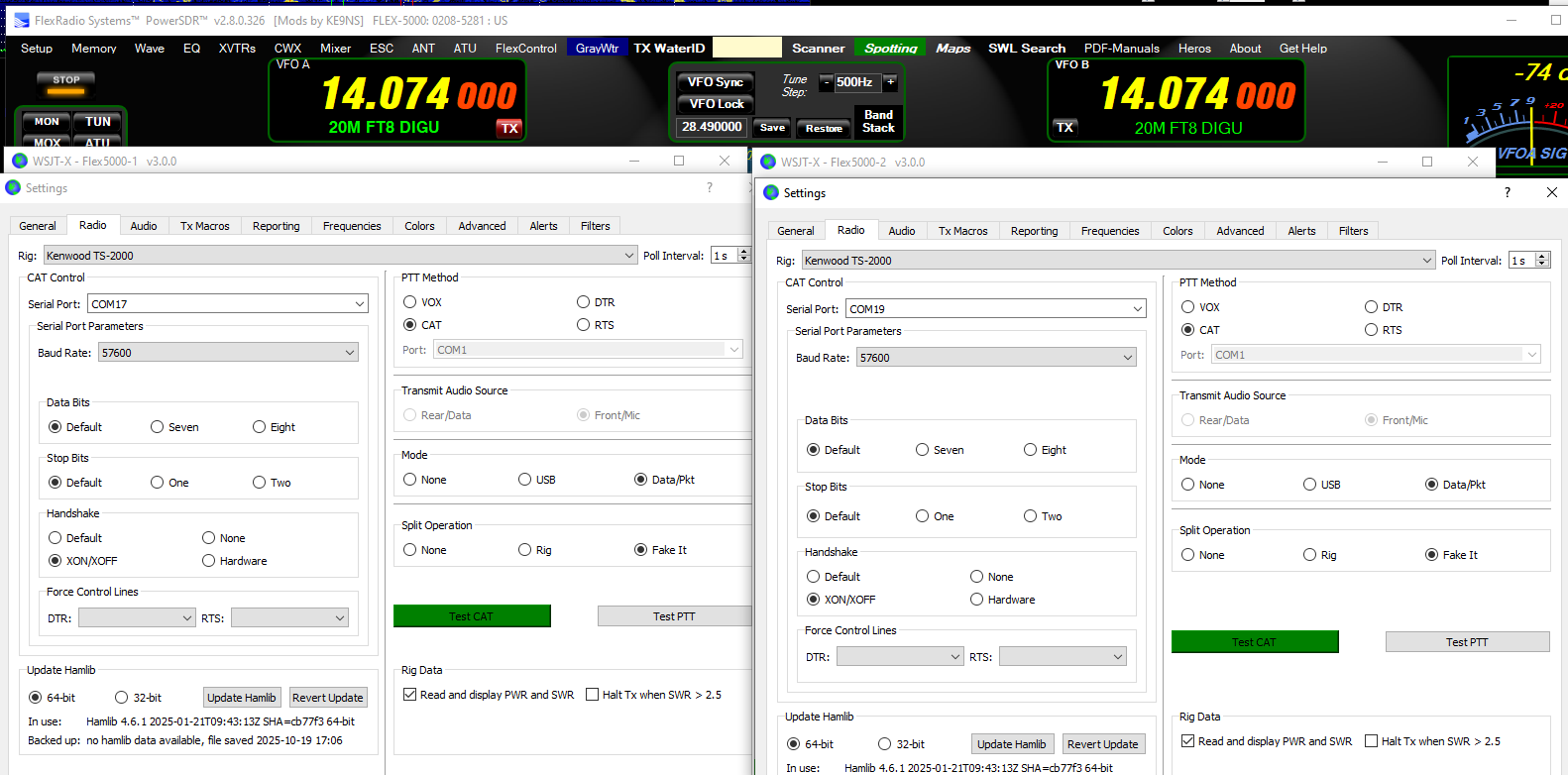Click the Restore frequency button
The height and width of the screenshot is (775, 1568).
click(824, 128)
